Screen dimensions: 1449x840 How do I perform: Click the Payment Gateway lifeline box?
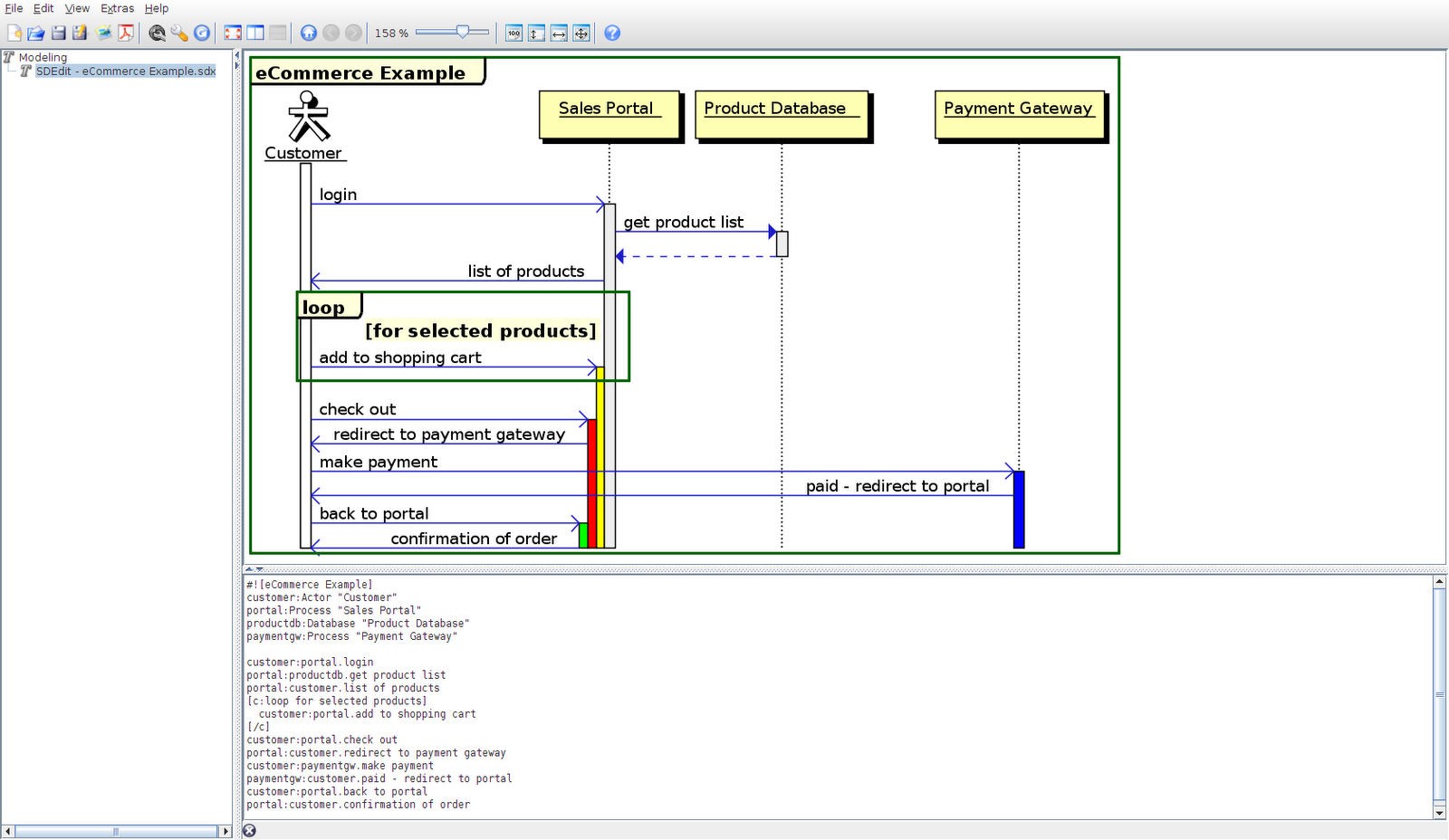click(1020, 114)
